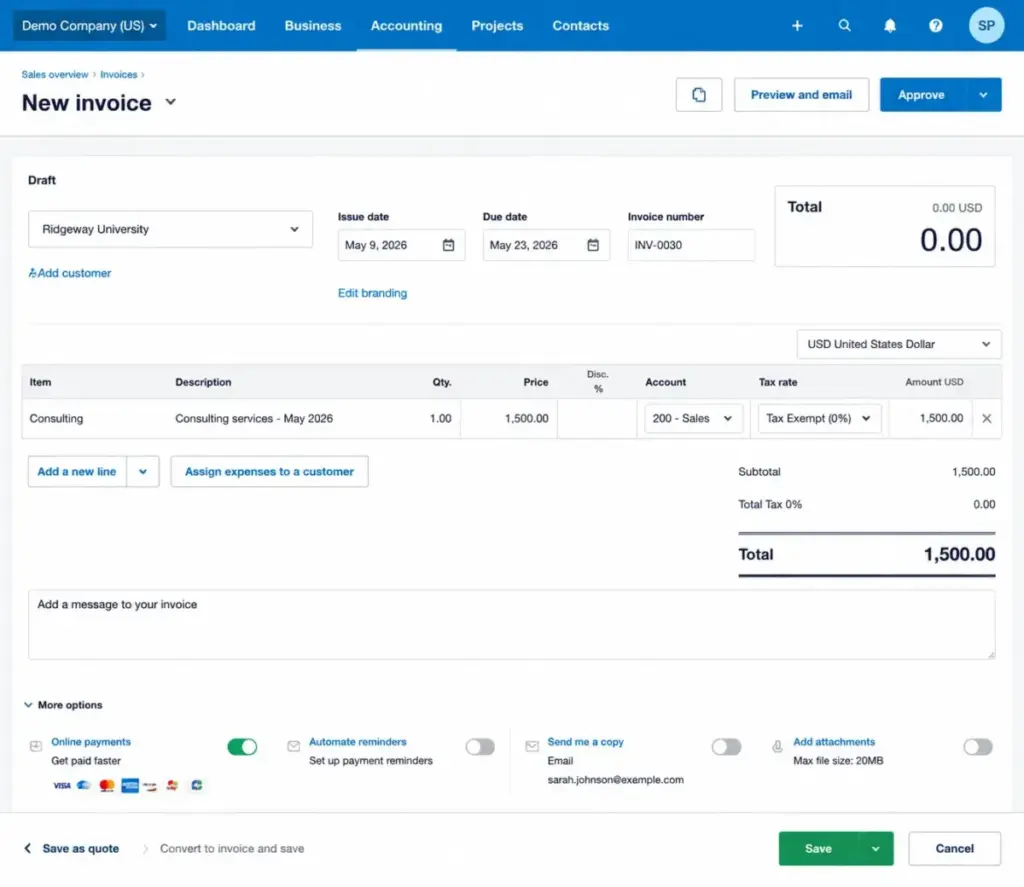
Task: Open the Contacts menu
Action: (x=581, y=25)
